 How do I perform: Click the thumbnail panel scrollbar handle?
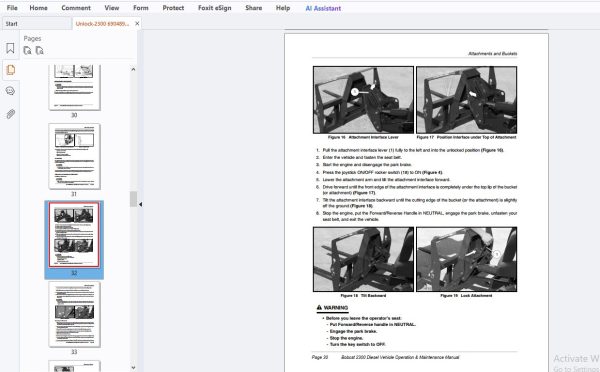pyautogui.click(x=133, y=199)
